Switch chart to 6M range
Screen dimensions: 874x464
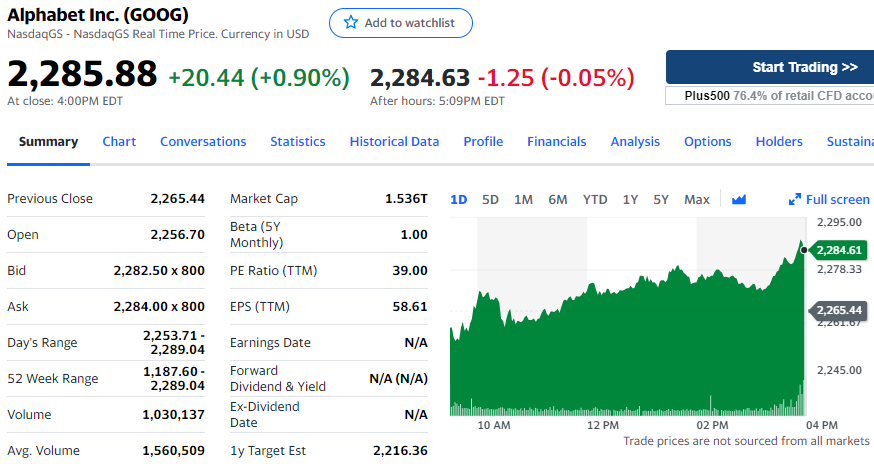(x=557, y=200)
